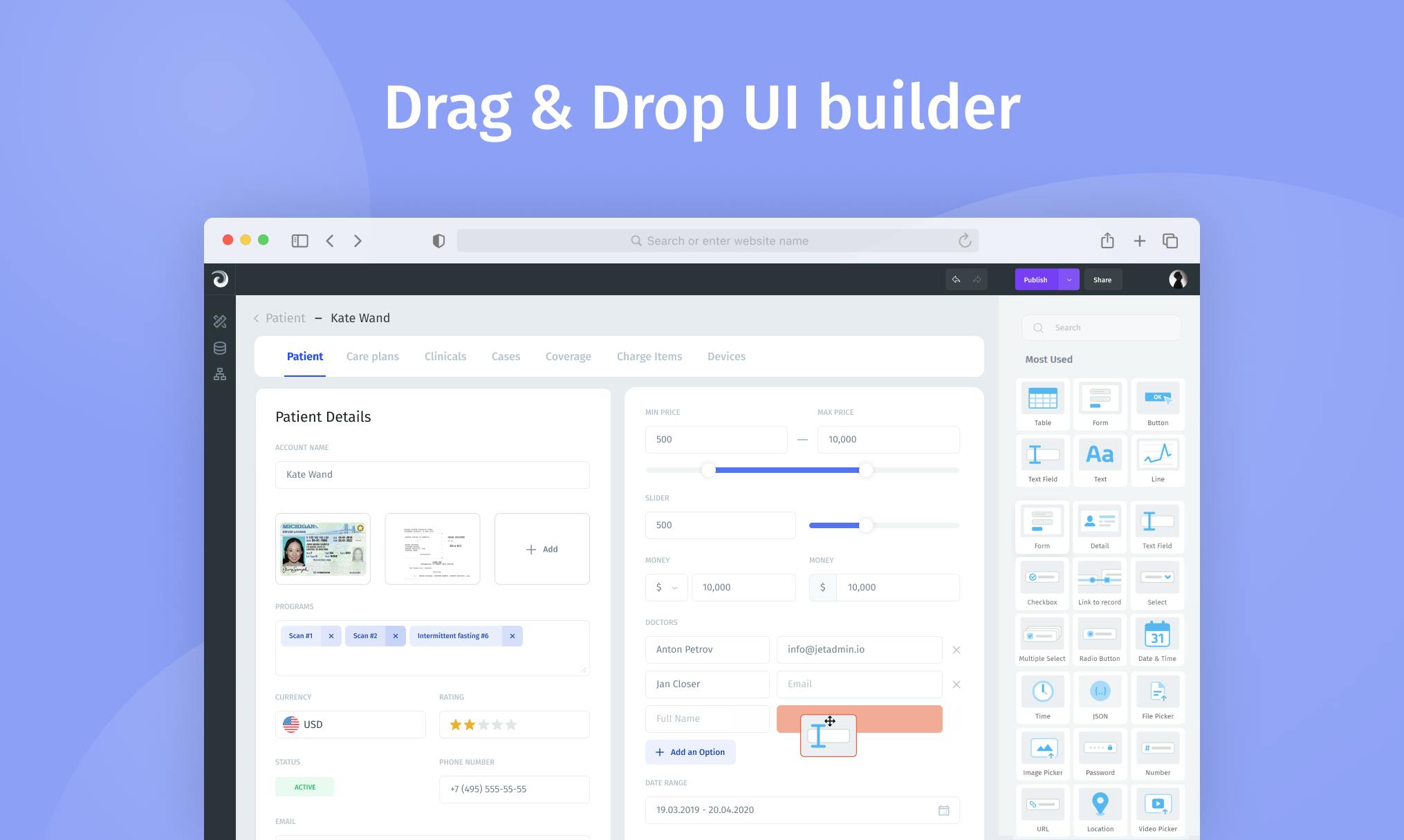Expand the Publish dropdown arrow
Image resolution: width=1404 pixels, height=840 pixels.
click(x=1069, y=279)
